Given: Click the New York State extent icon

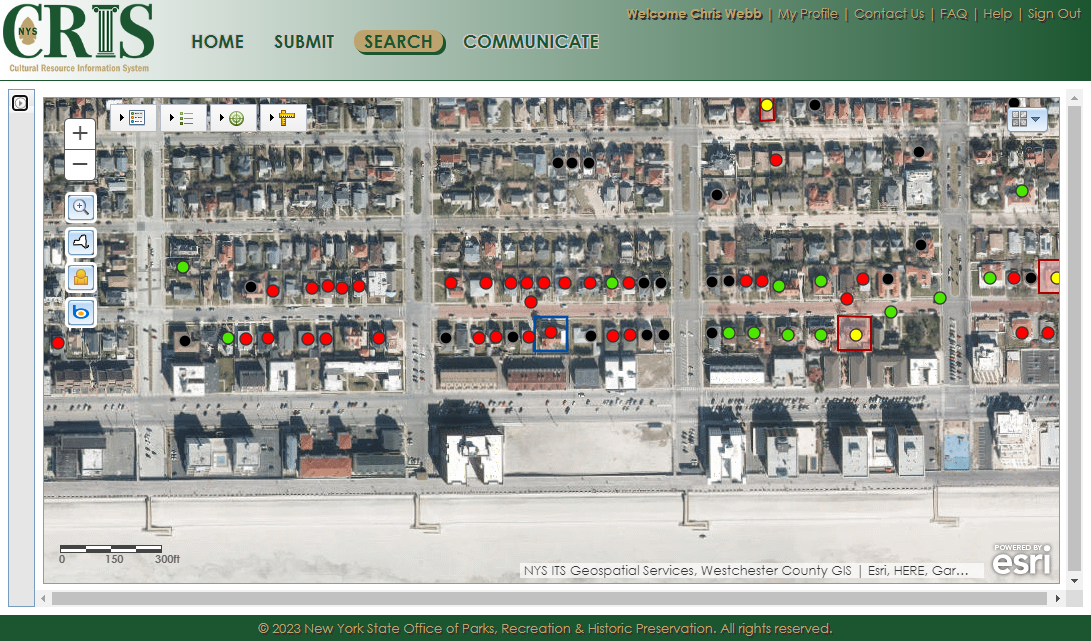Looking at the screenshot, I should 80,242.
